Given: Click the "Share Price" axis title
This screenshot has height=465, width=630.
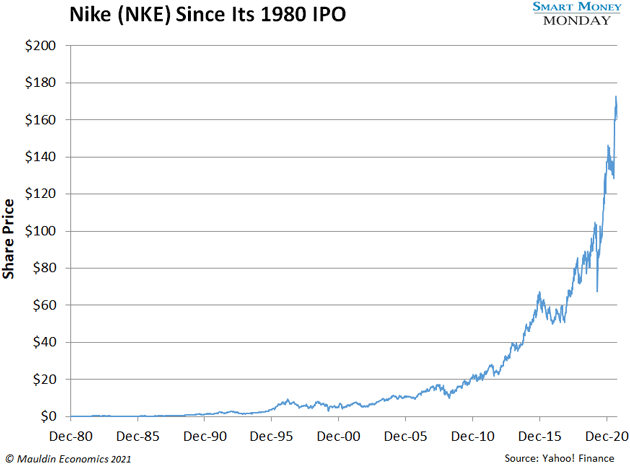Looking at the screenshot, I should pos(8,239).
